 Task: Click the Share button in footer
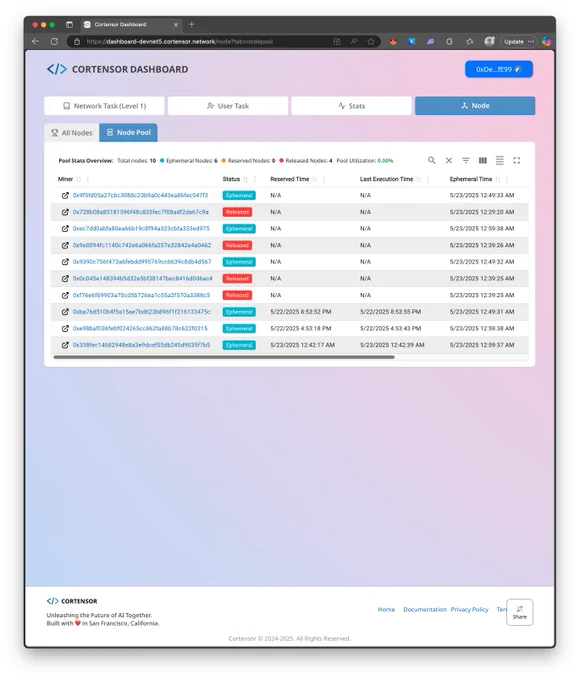520,612
